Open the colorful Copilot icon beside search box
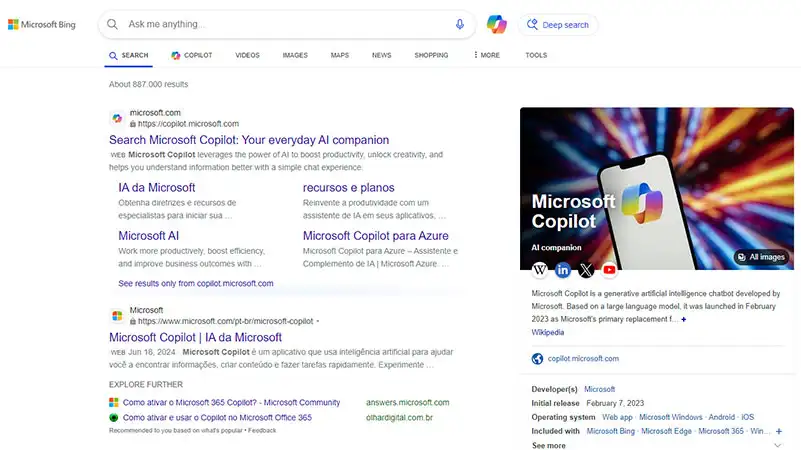Screen dimensions: 801x450 [x=496, y=24]
